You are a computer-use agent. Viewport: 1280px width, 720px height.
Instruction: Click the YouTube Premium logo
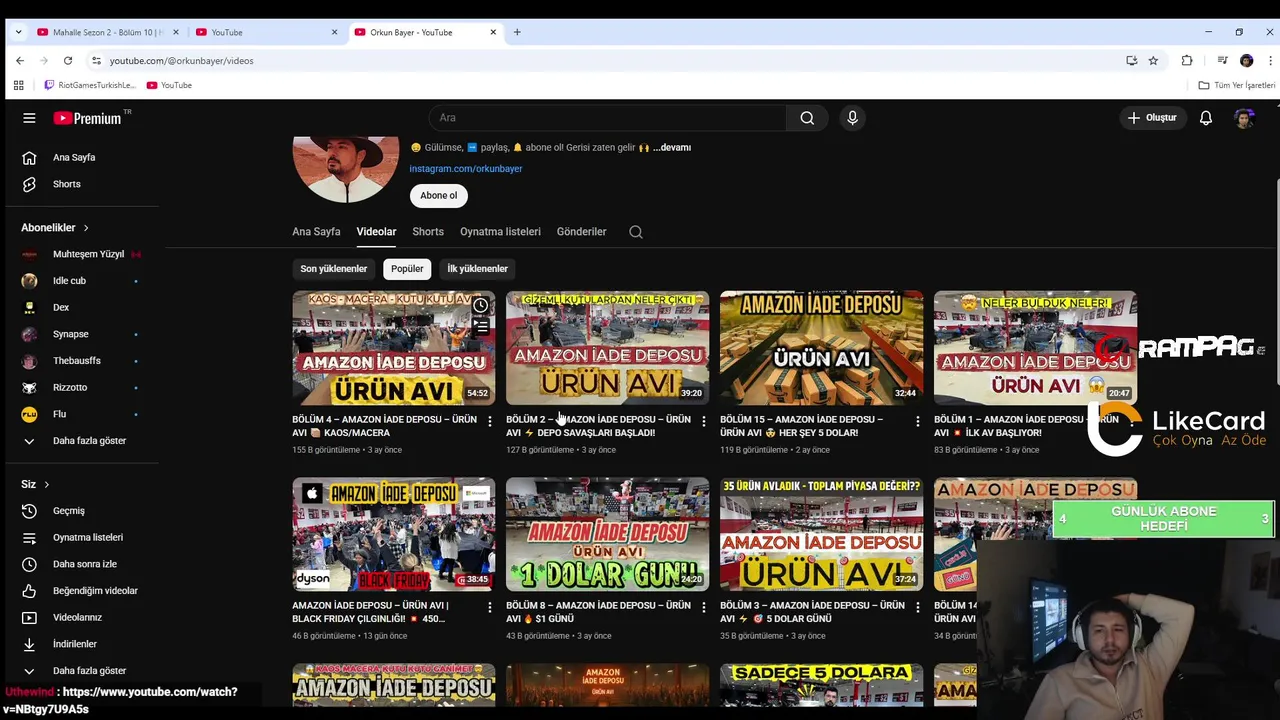(87, 118)
